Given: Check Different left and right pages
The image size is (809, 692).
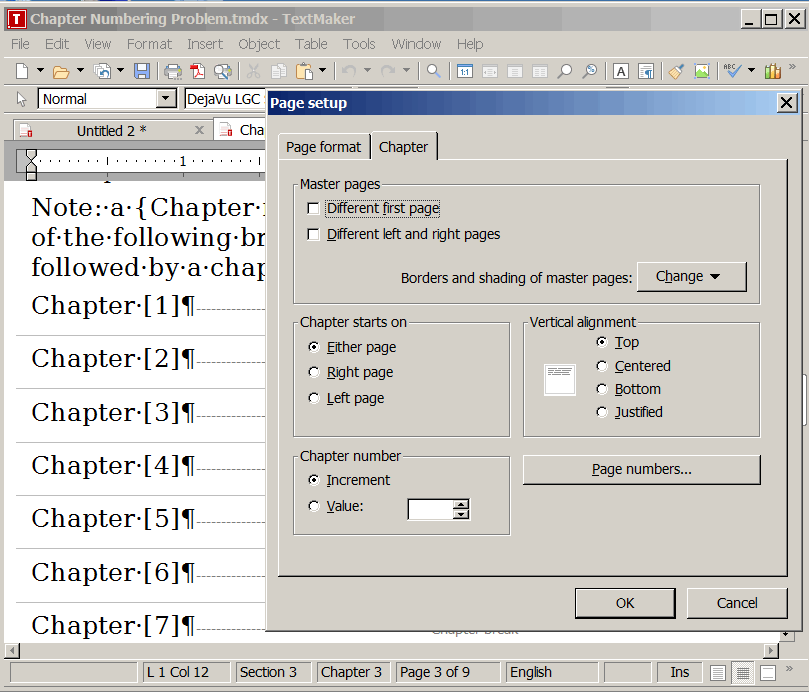Looking at the screenshot, I should click(314, 235).
